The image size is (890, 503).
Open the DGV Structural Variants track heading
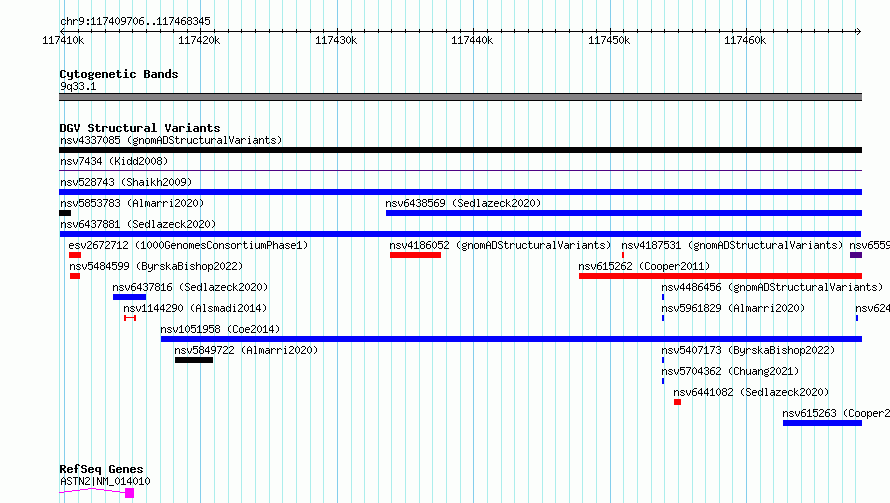click(x=140, y=128)
